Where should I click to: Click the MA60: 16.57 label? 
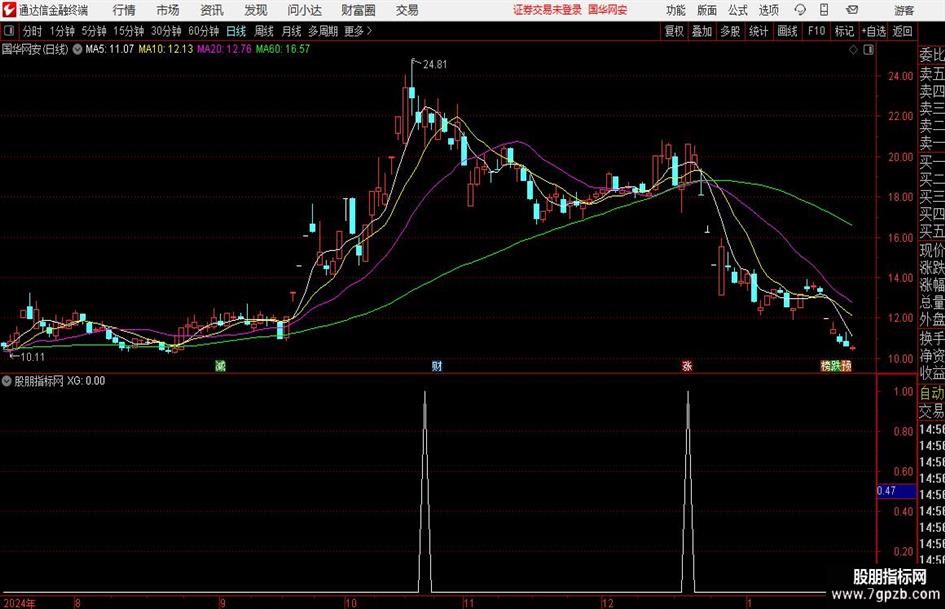[283, 49]
